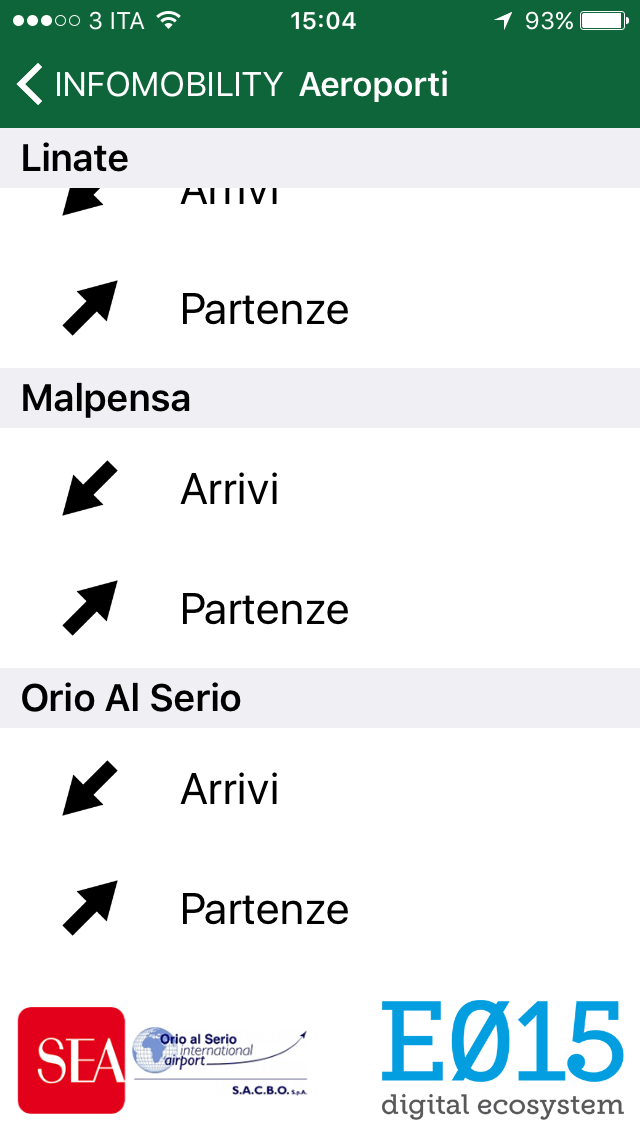The width and height of the screenshot is (640, 1136).
Task: Tap the Orio al Serio airport SACBO logo
Action: point(220,1060)
